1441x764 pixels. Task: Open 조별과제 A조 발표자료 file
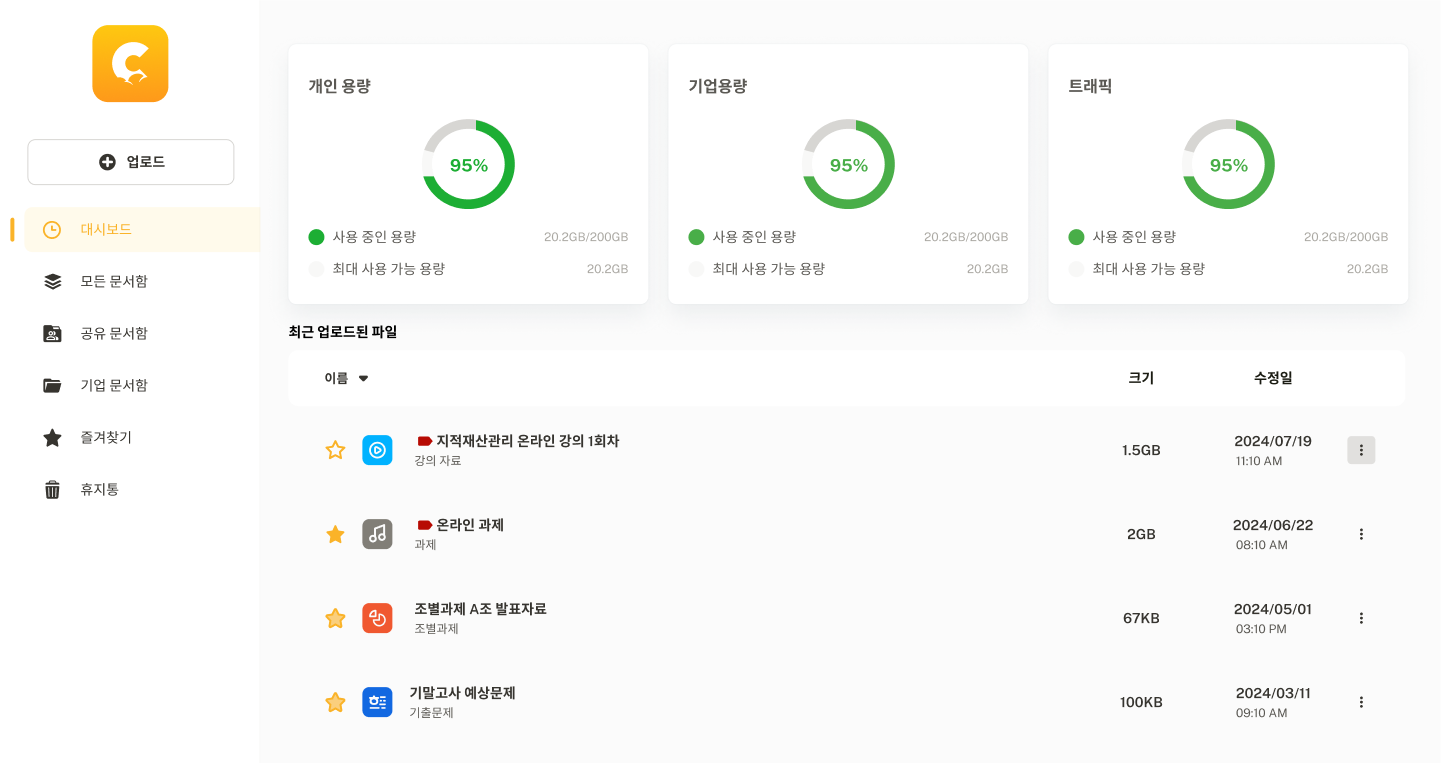[x=480, y=609]
